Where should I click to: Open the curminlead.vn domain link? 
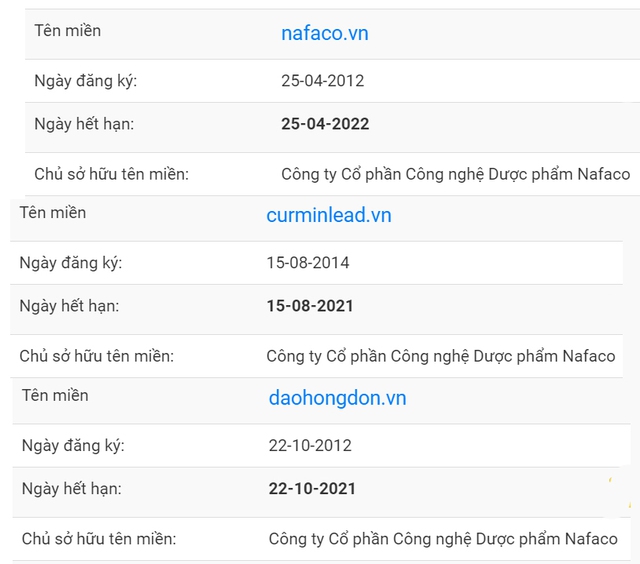click(329, 215)
